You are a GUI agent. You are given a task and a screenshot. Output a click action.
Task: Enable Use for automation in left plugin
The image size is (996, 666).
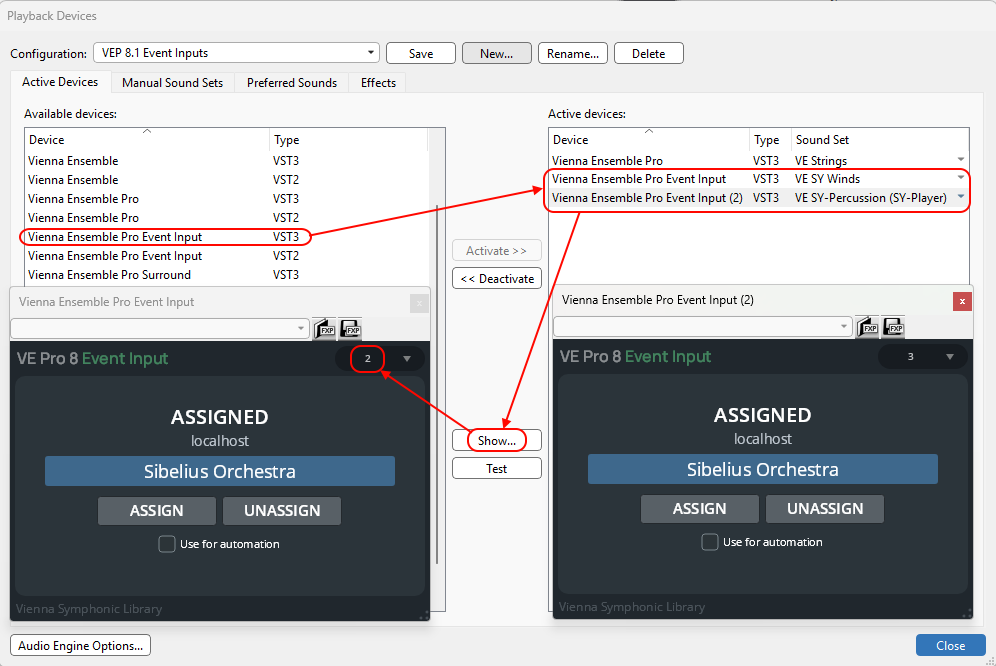point(166,544)
